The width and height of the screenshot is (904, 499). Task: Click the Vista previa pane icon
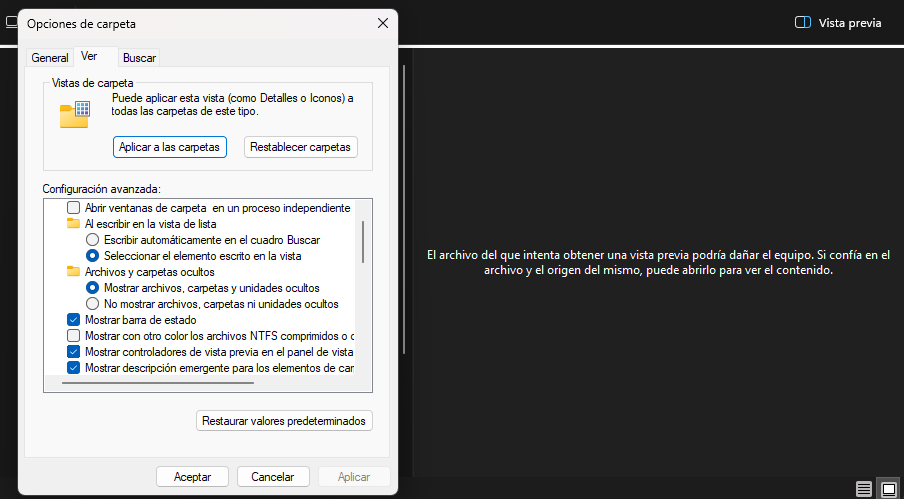coord(803,22)
